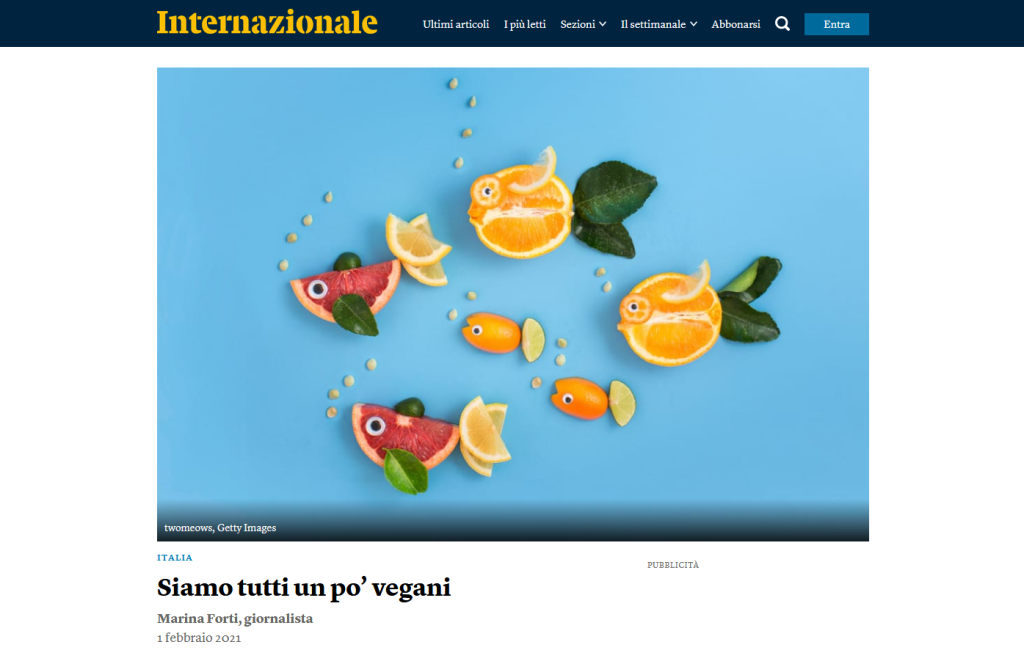Click the orange fish with avocado tail
The image size is (1024, 653).
pyautogui.click(x=699, y=312)
